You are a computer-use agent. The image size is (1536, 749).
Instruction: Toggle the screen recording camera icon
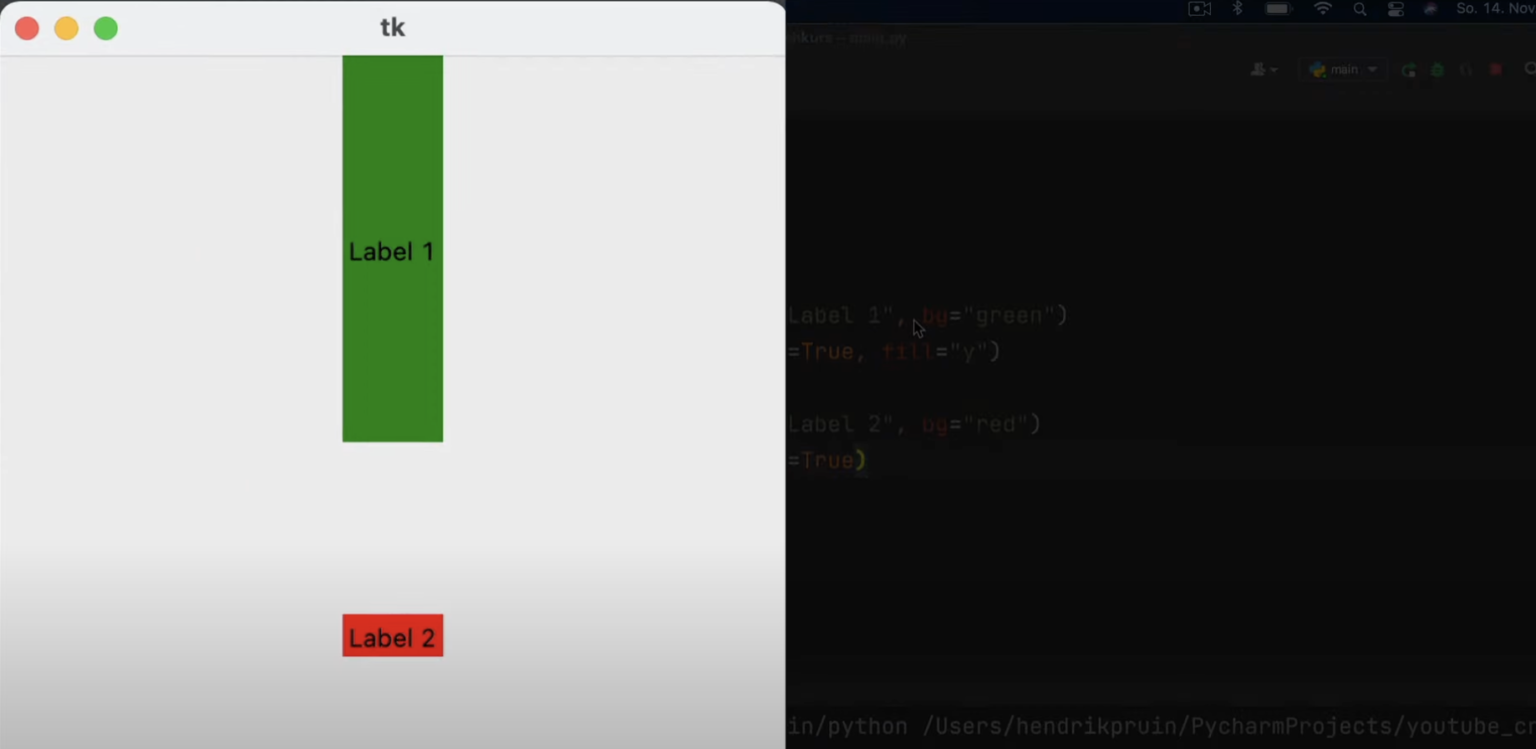(x=1200, y=9)
